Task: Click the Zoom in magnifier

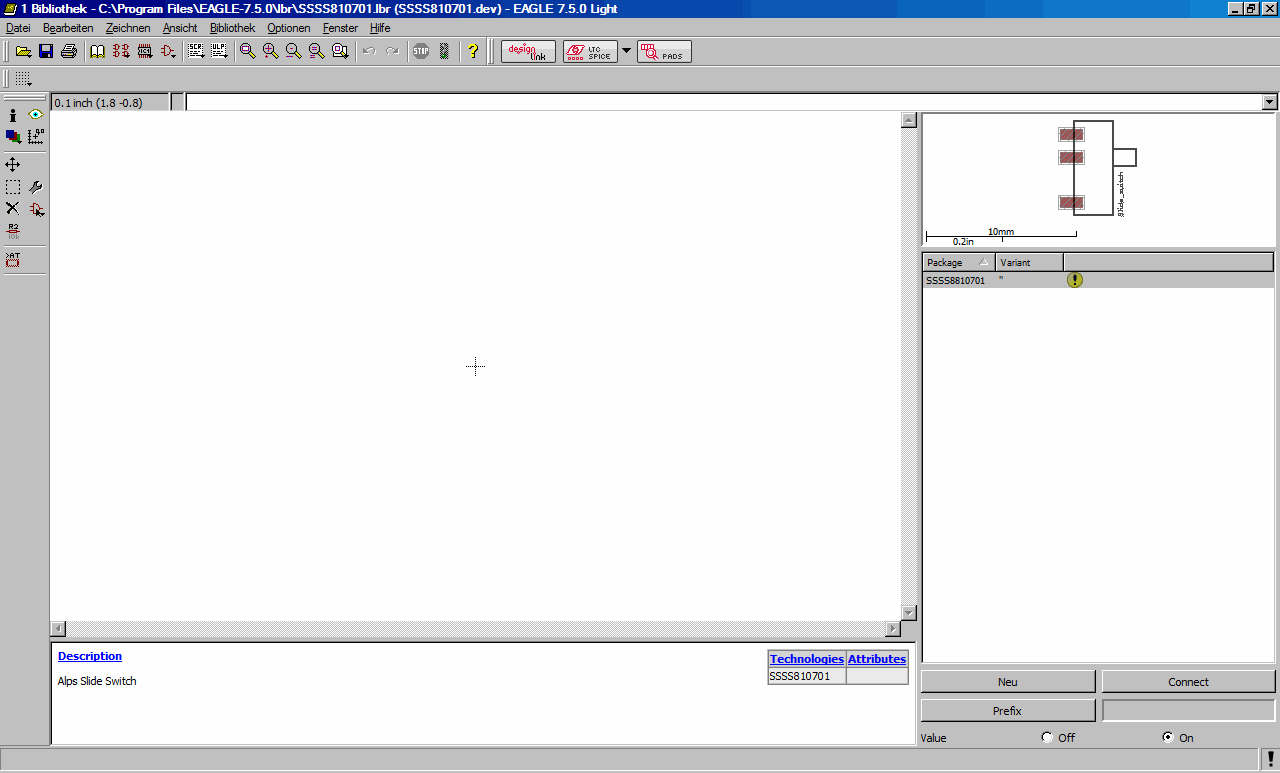Action: point(270,51)
